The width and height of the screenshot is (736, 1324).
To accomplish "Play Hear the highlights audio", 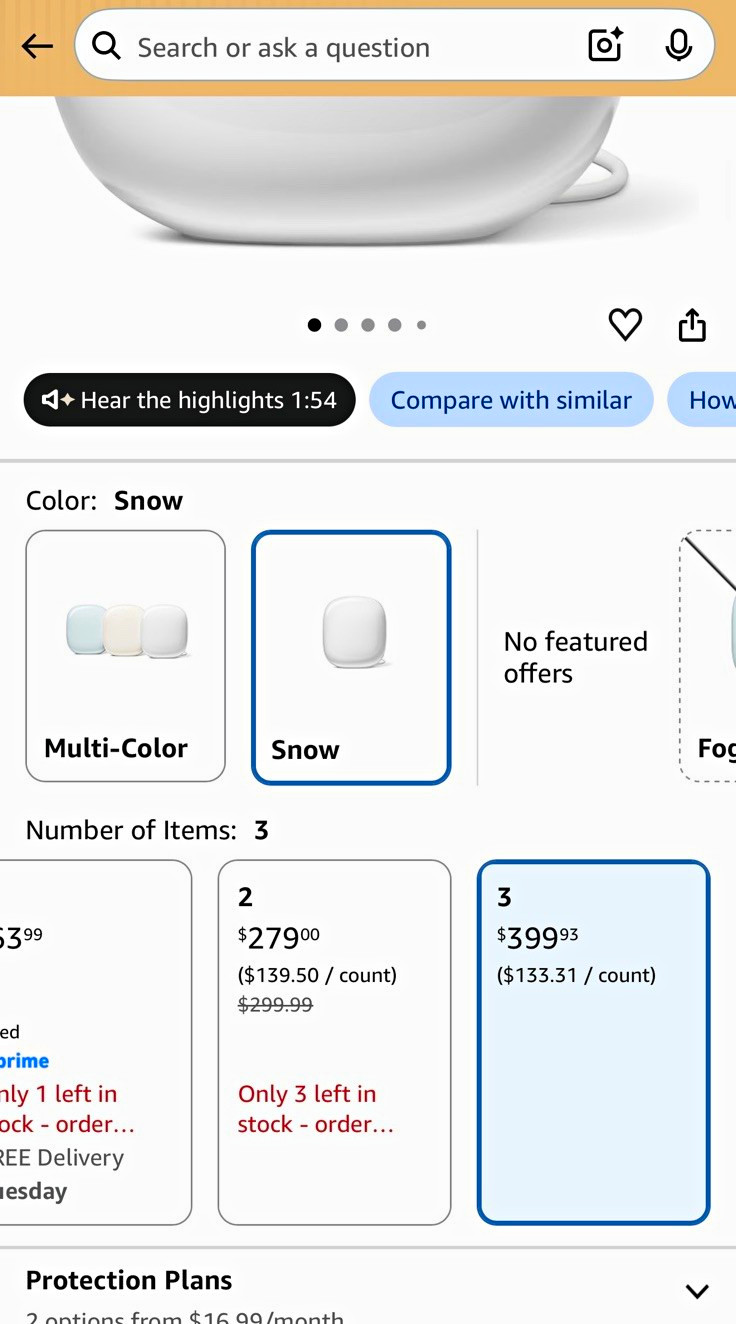I will click(189, 400).
